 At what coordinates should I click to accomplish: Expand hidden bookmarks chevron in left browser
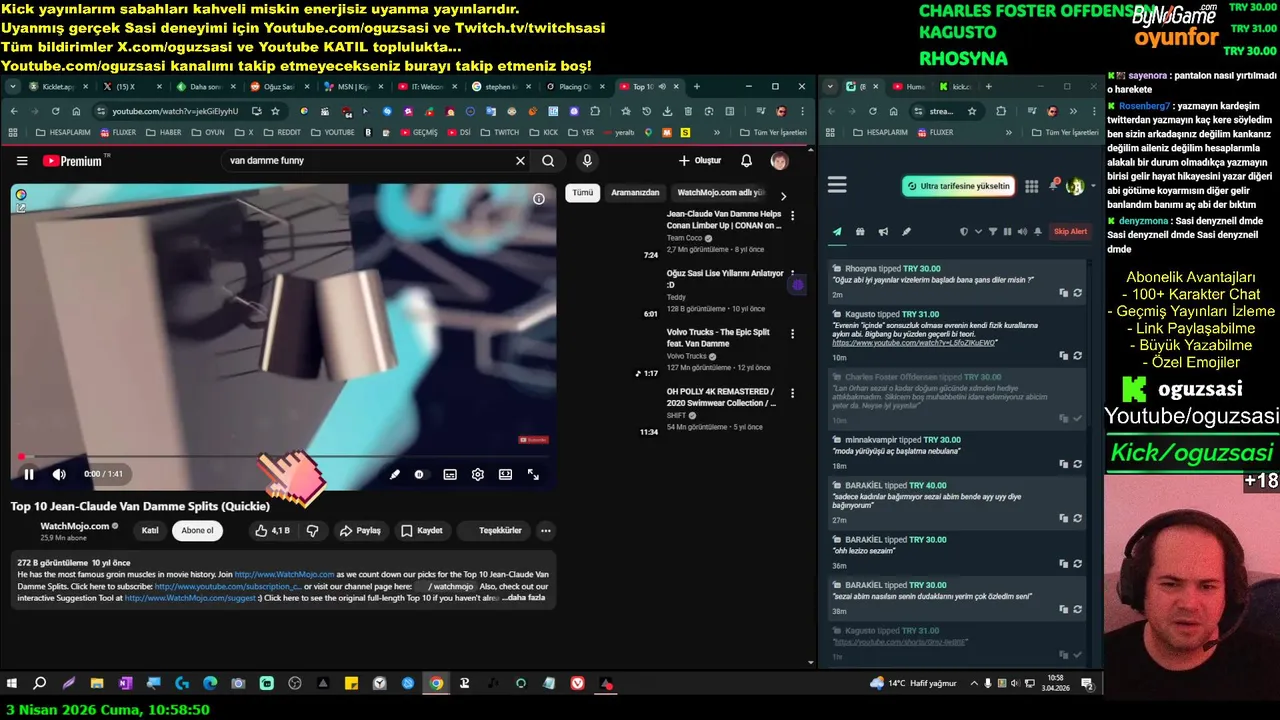click(716, 132)
